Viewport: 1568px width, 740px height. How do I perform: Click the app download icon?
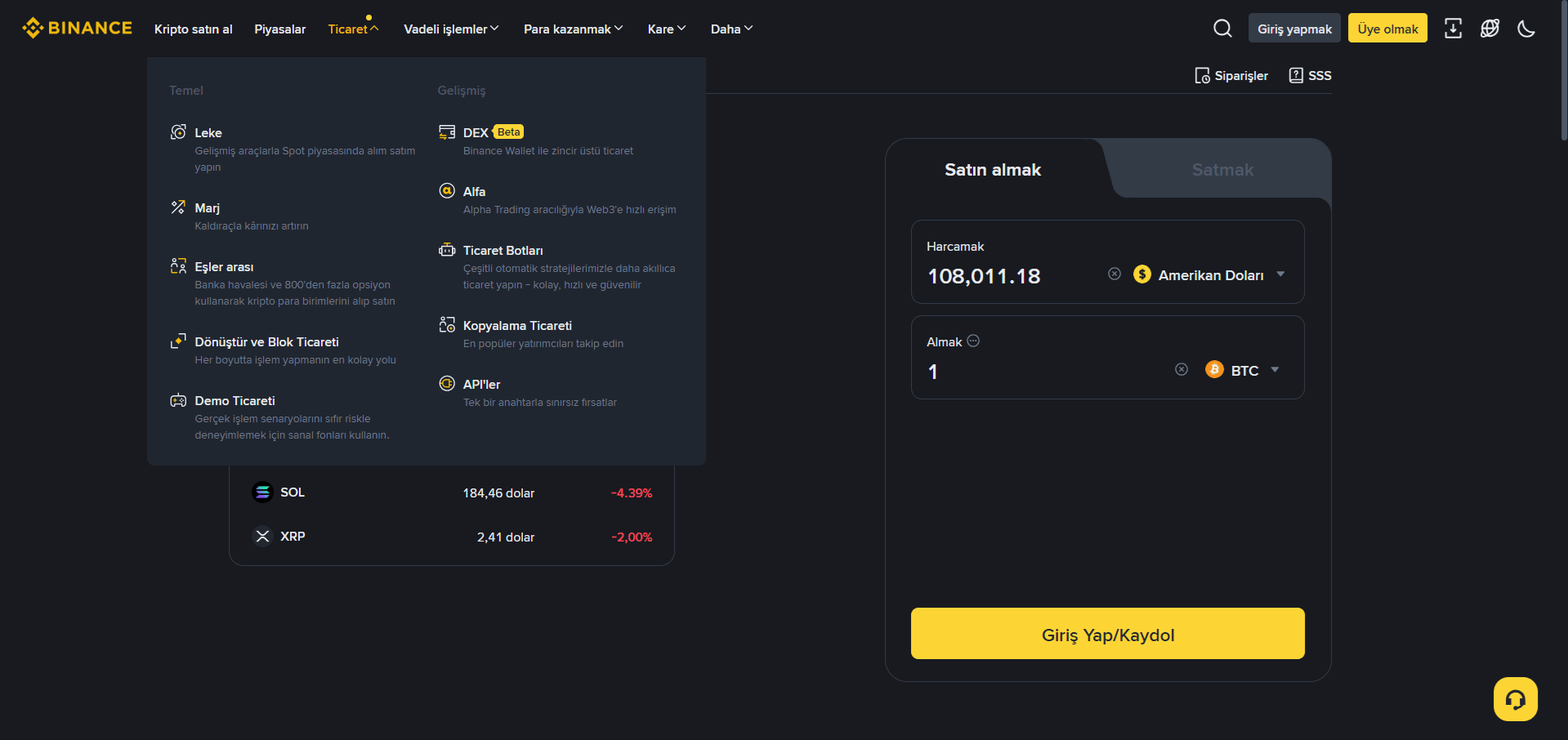coord(1453,29)
